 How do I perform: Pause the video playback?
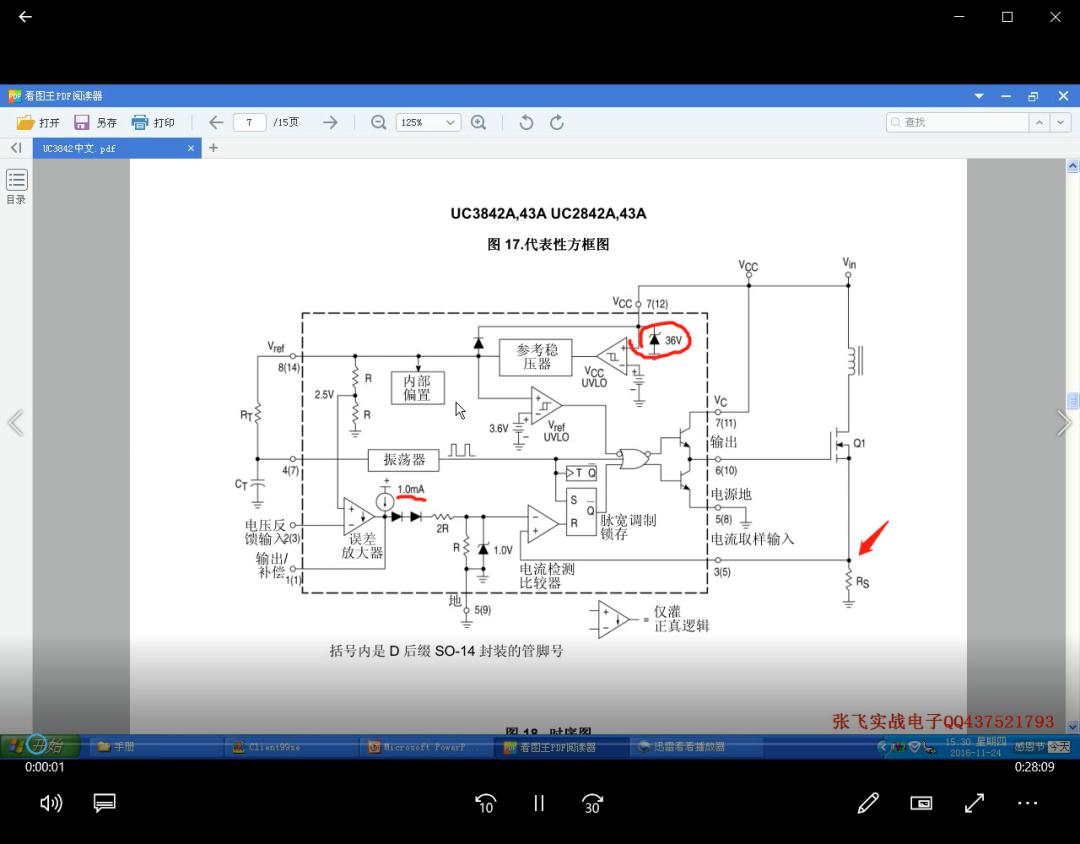click(x=539, y=803)
